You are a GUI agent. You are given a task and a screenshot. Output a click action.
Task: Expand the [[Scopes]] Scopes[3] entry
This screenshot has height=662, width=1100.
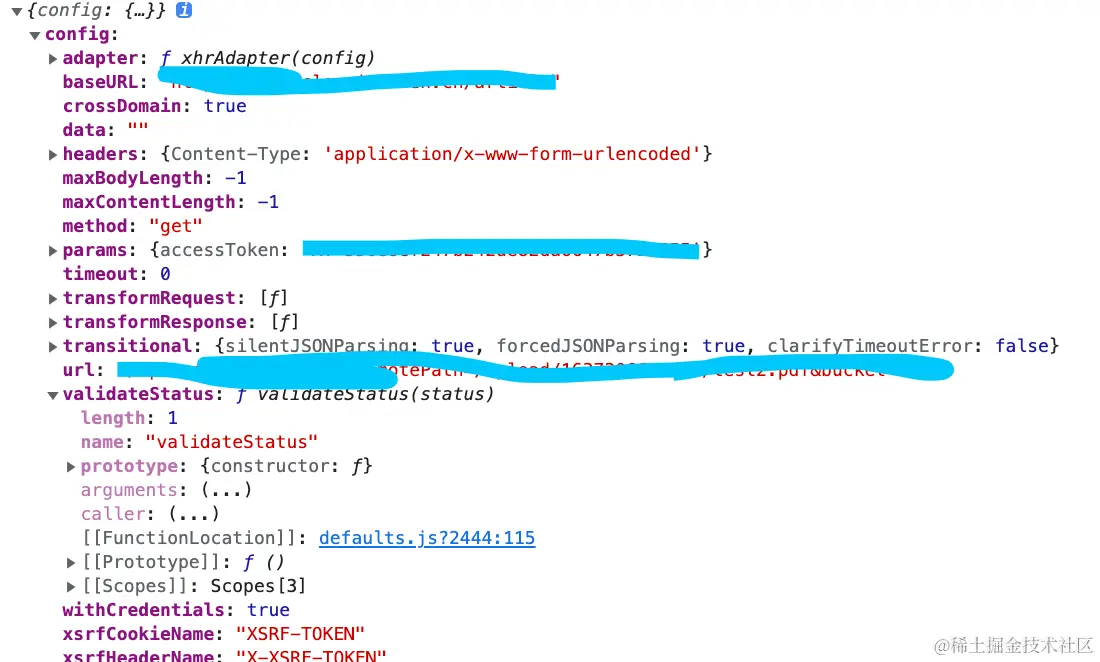pyautogui.click(x=70, y=586)
